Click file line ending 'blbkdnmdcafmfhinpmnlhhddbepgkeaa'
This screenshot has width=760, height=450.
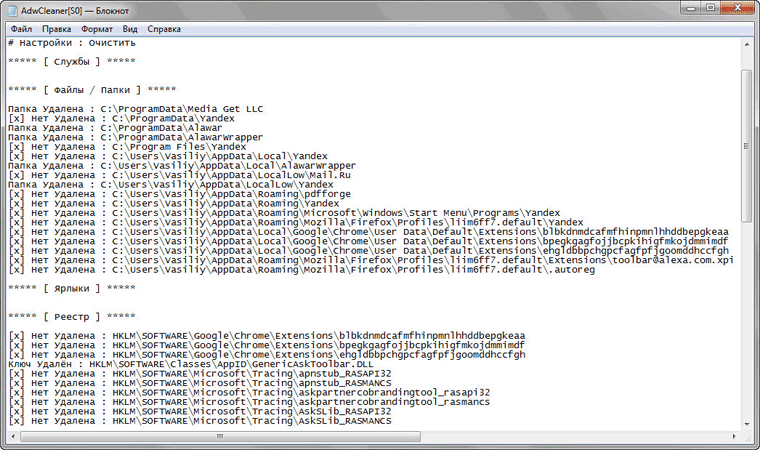pyautogui.click(x=368, y=232)
